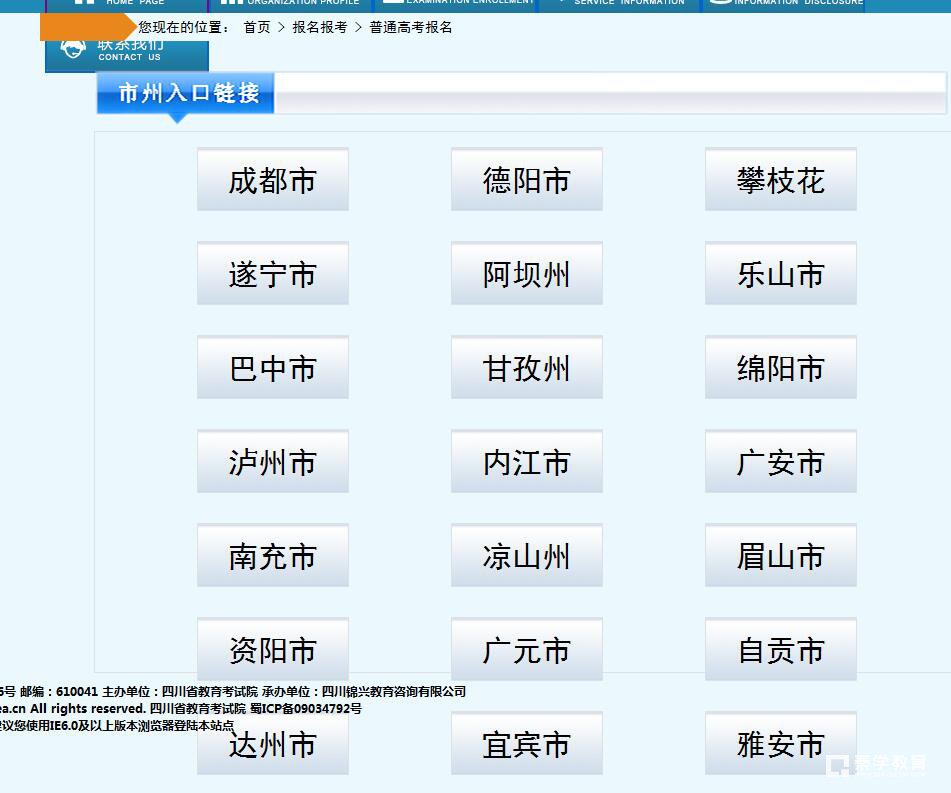This screenshot has height=793, width=951.
Task: Select the 达州市 entrance button
Action: click(x=273, y=744)
